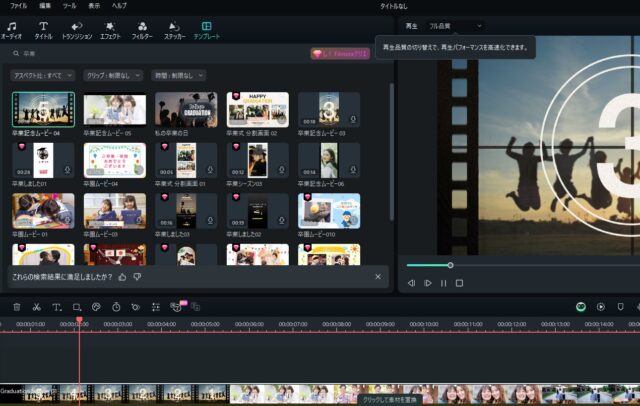Expand the アスペクト比 filter dropdown

[x=42, y=75]
